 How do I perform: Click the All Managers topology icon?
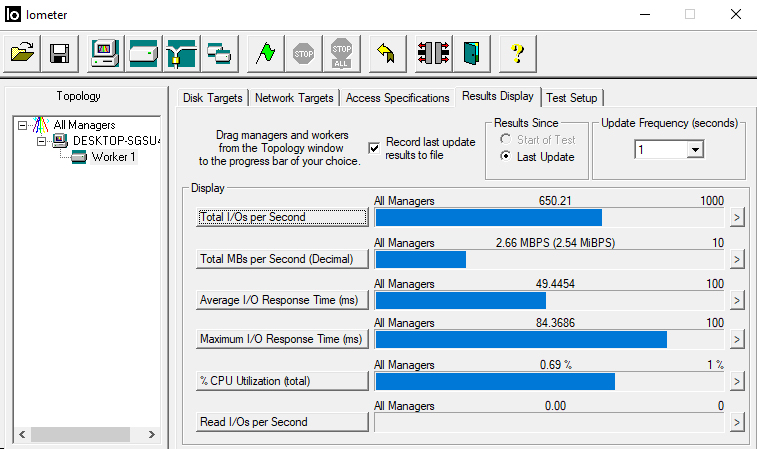pyautogui.click(x=41, y=125)
